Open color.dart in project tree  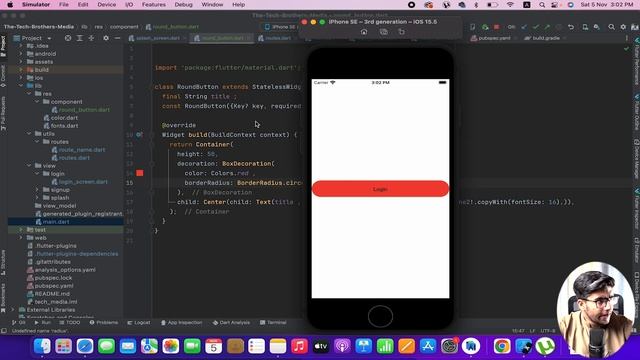61,118
